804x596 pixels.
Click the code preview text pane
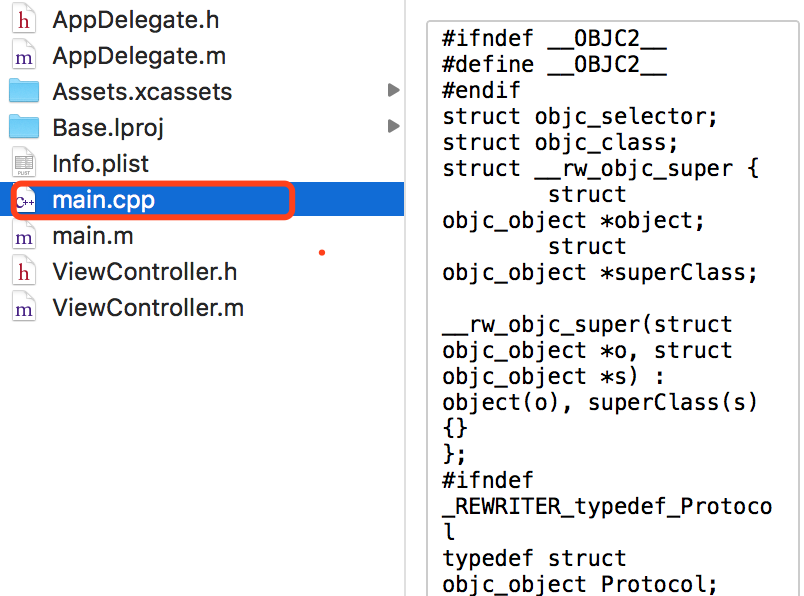point(613,309)
